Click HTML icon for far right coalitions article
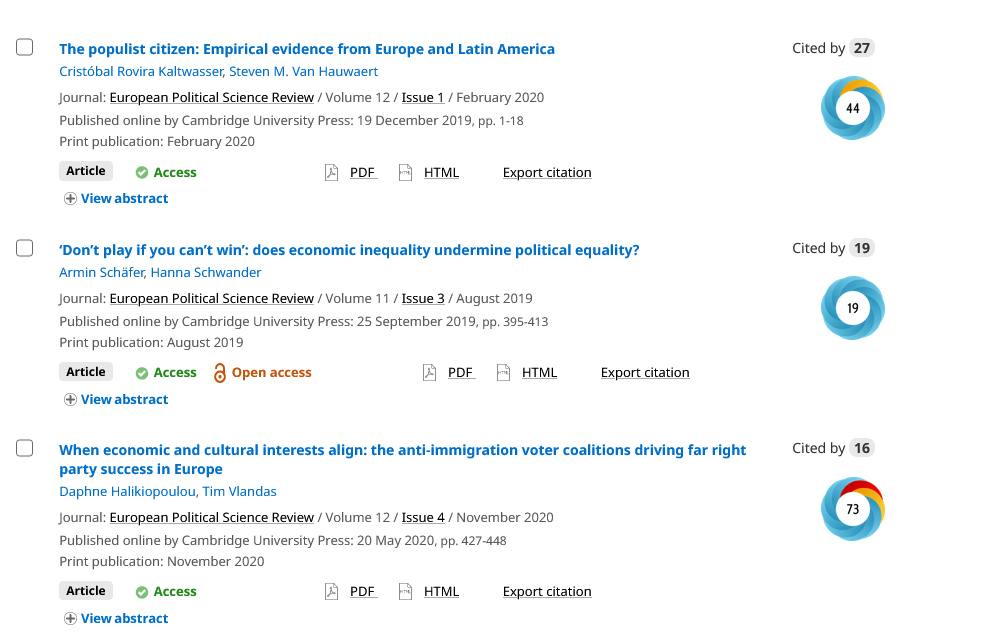 tap(406, 591)
